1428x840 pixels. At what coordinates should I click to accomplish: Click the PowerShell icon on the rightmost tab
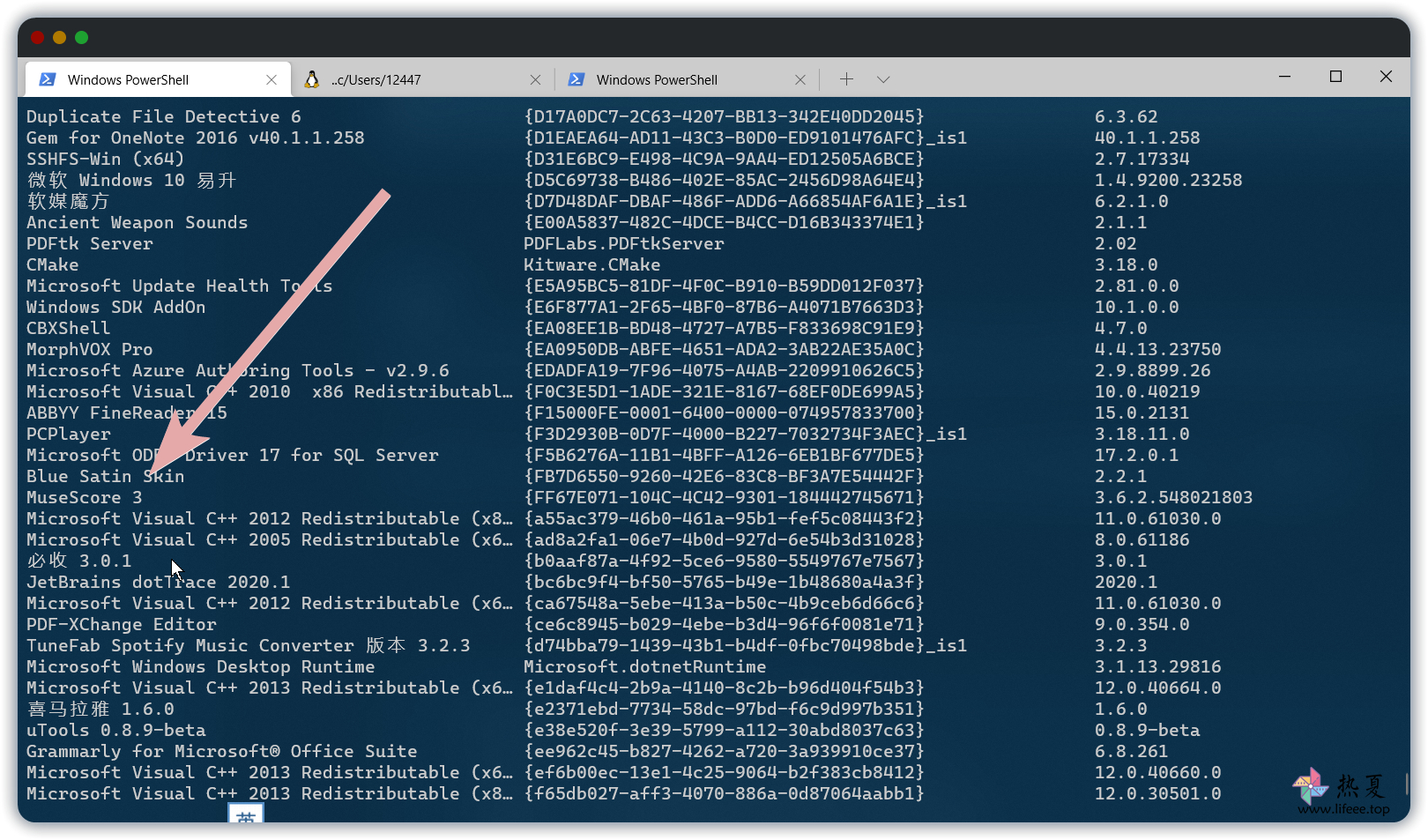pyautogui.click(x=576, y=79)
